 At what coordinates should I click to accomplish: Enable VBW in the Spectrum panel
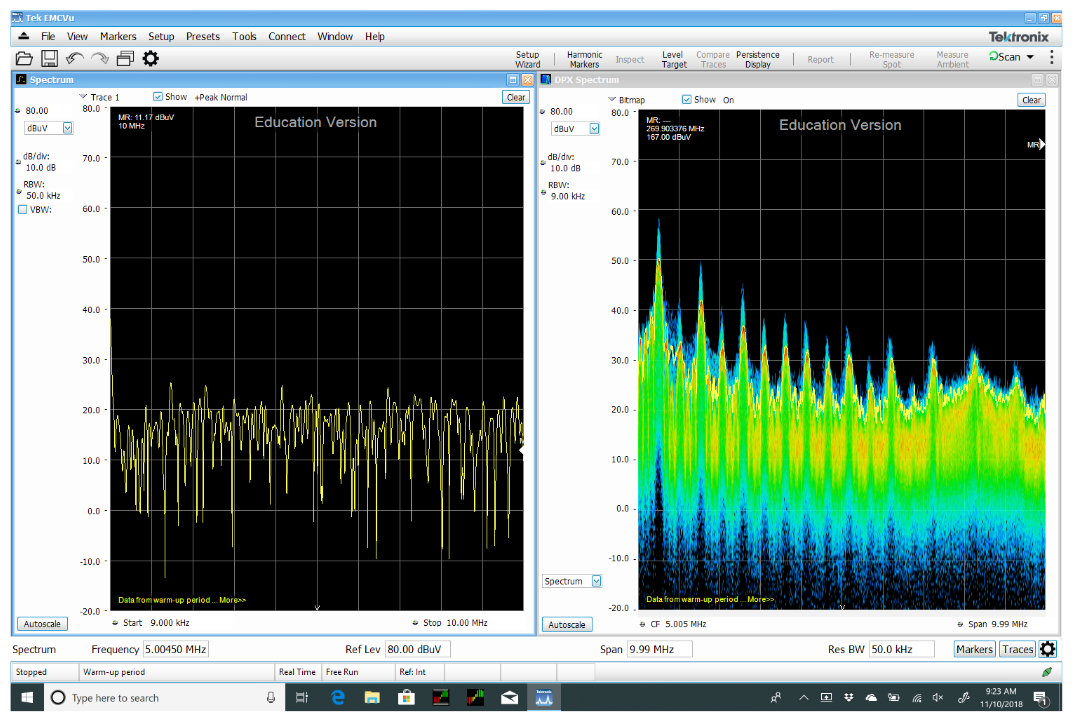[22, 209]
